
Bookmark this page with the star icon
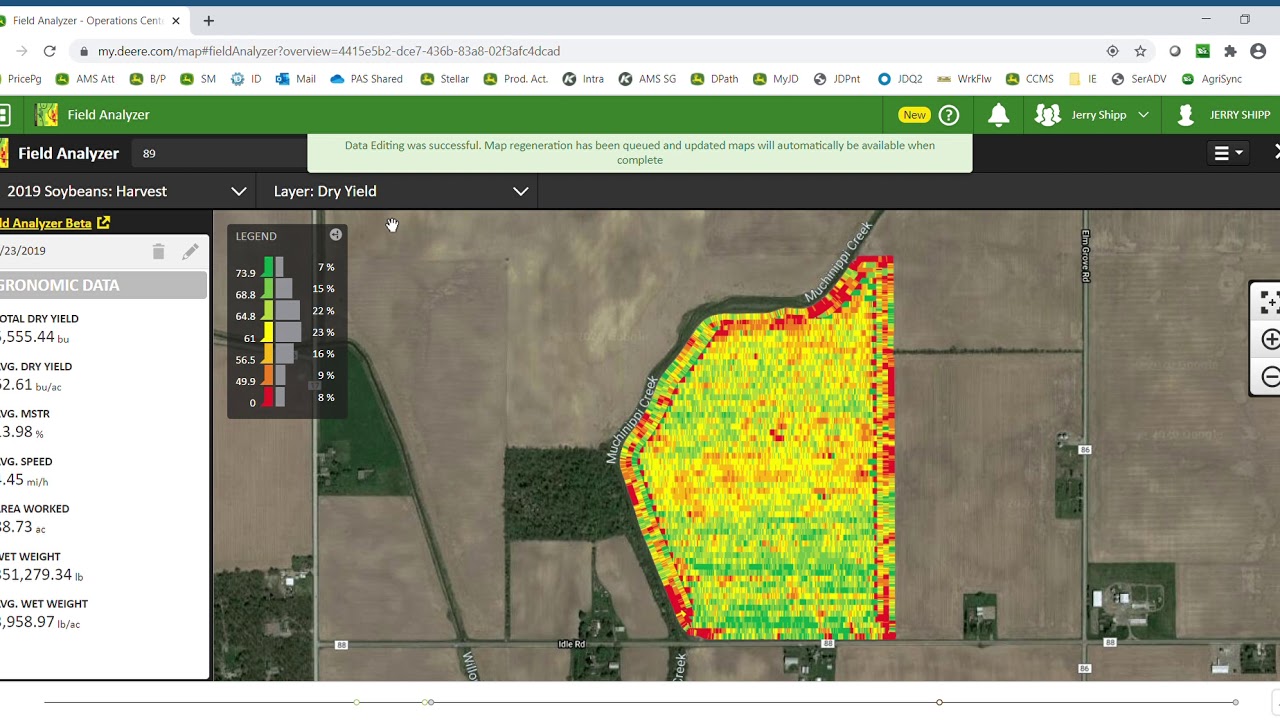coord(1140,51)
